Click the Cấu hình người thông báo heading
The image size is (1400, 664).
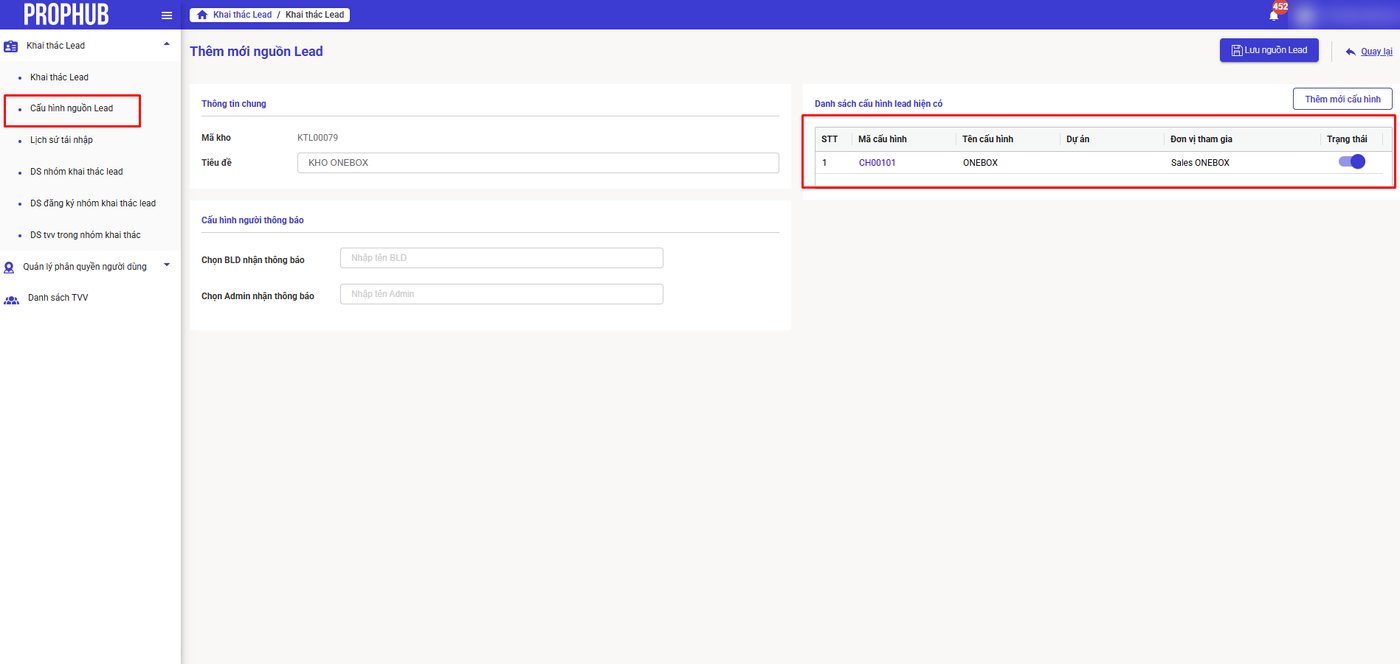click(x=252, y=220)
